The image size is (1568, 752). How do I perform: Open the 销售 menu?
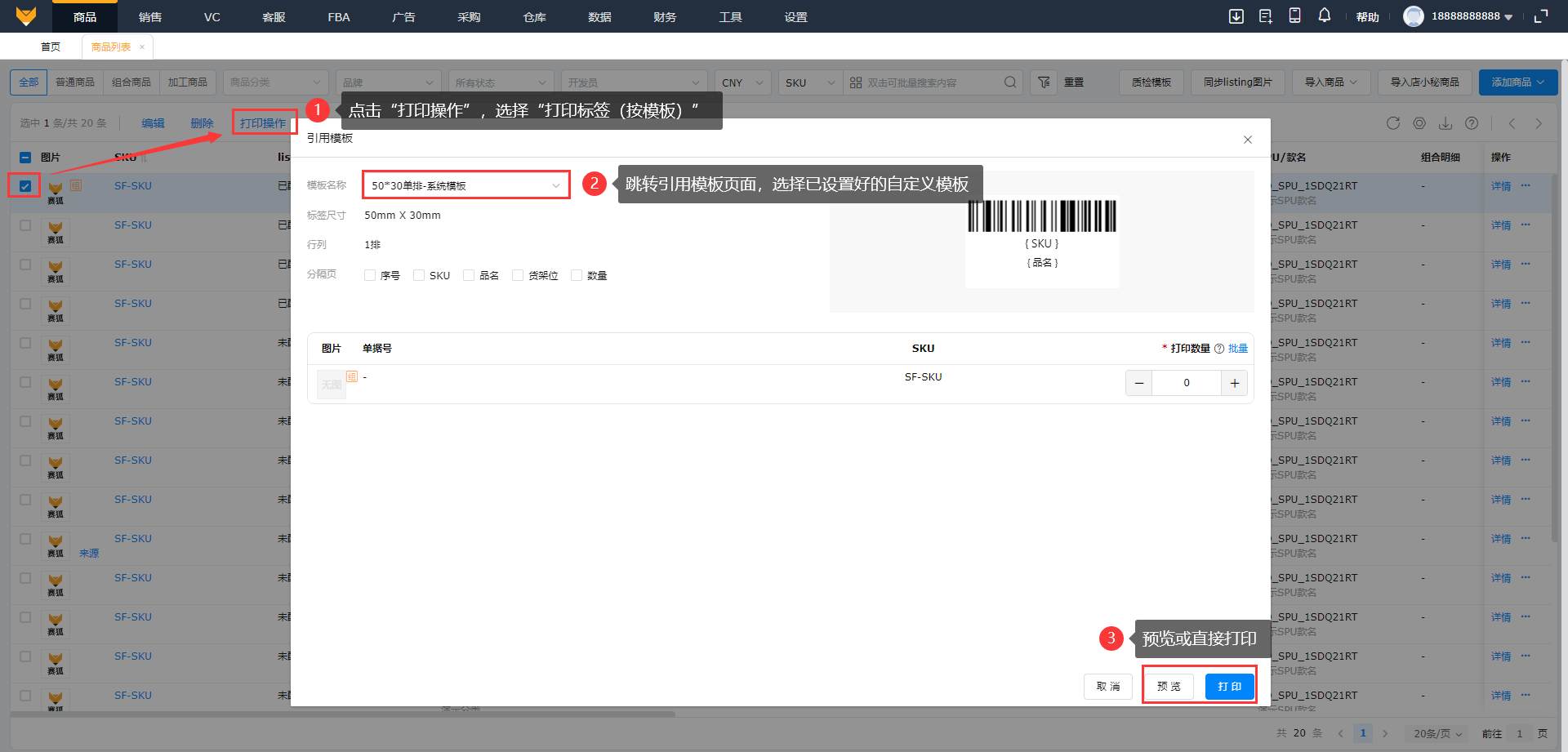point(150,16)
